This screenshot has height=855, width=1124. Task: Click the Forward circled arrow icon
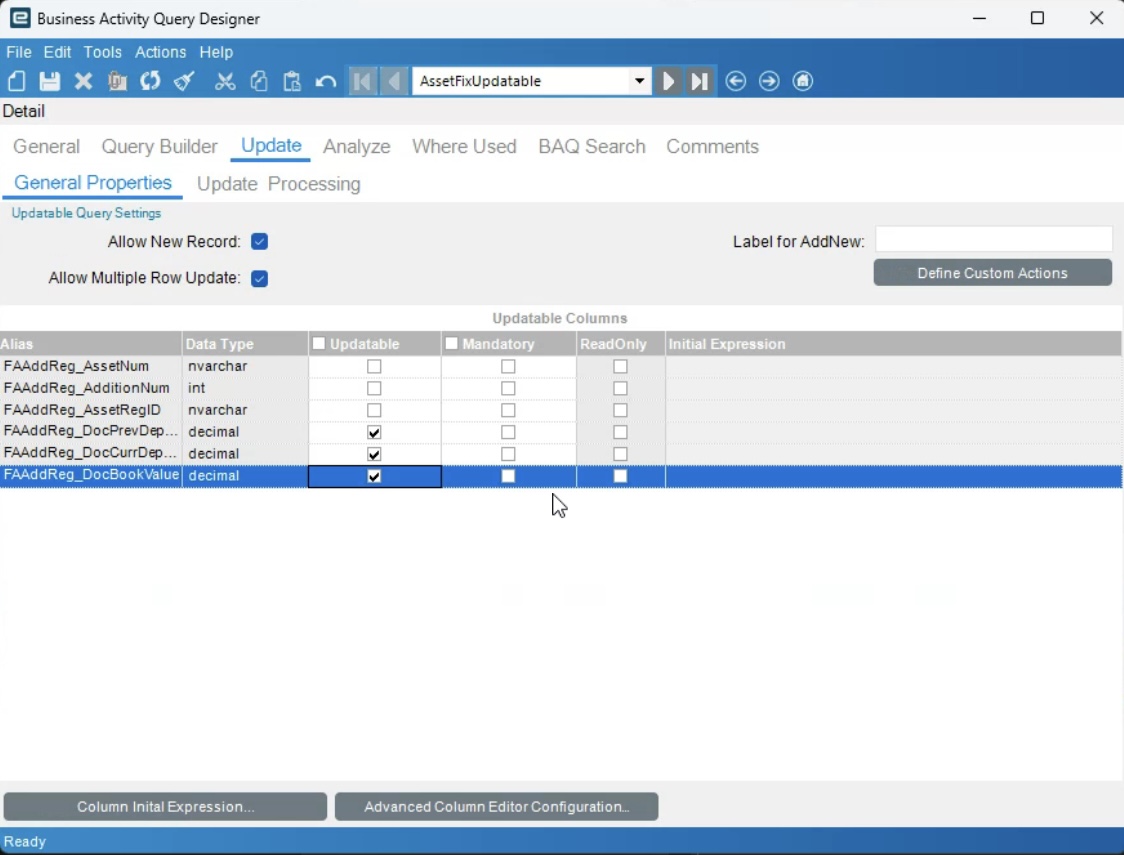(769, 81)
